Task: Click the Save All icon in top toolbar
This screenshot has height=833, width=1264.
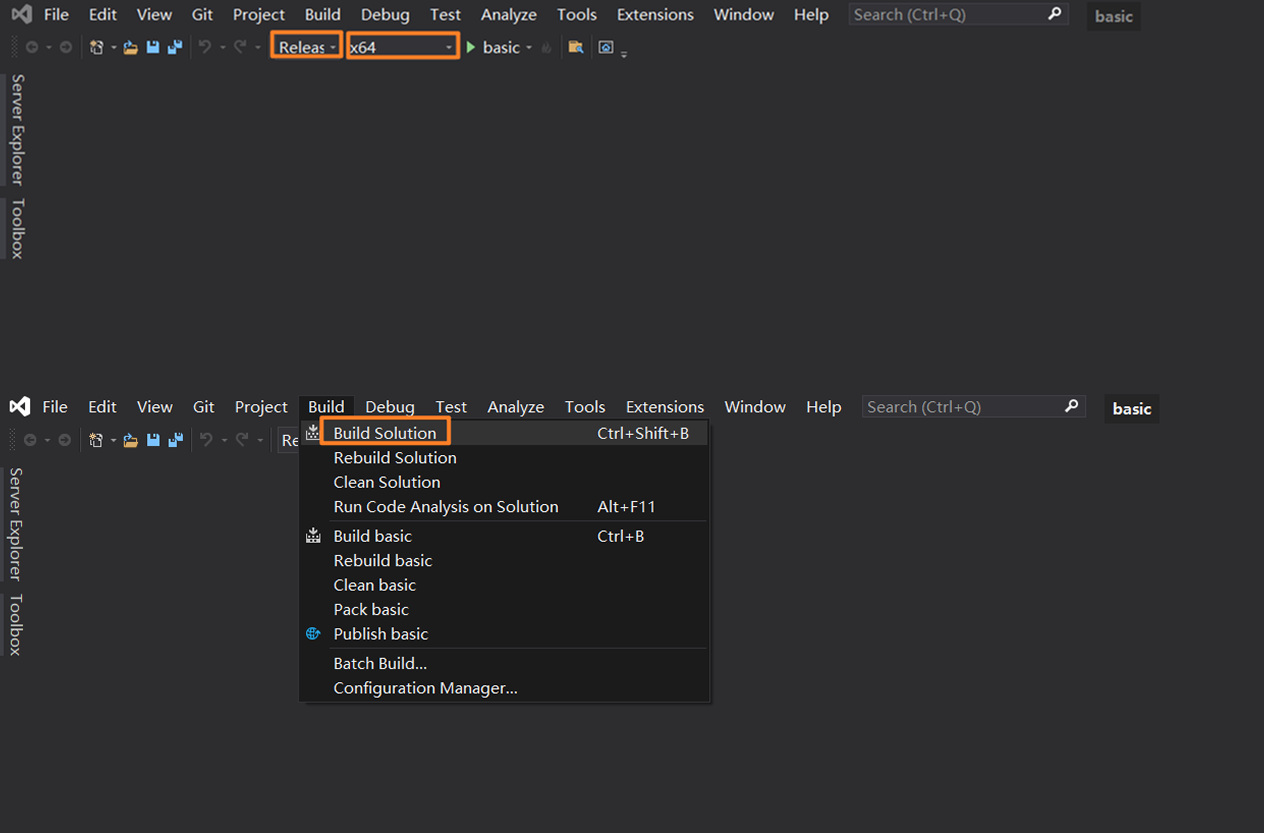Action: pyautogui.click(x=175, y=47)
